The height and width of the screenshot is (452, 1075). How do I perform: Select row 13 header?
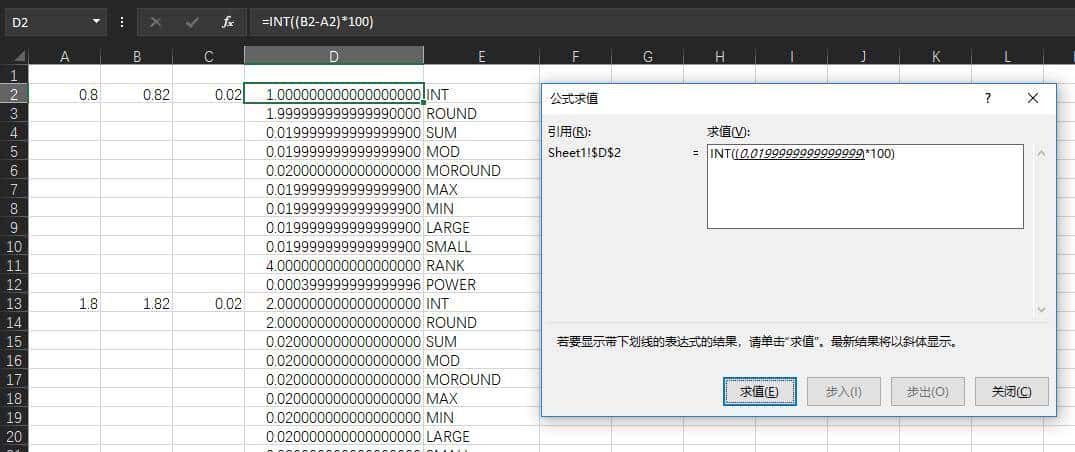[x=14, y=304]
